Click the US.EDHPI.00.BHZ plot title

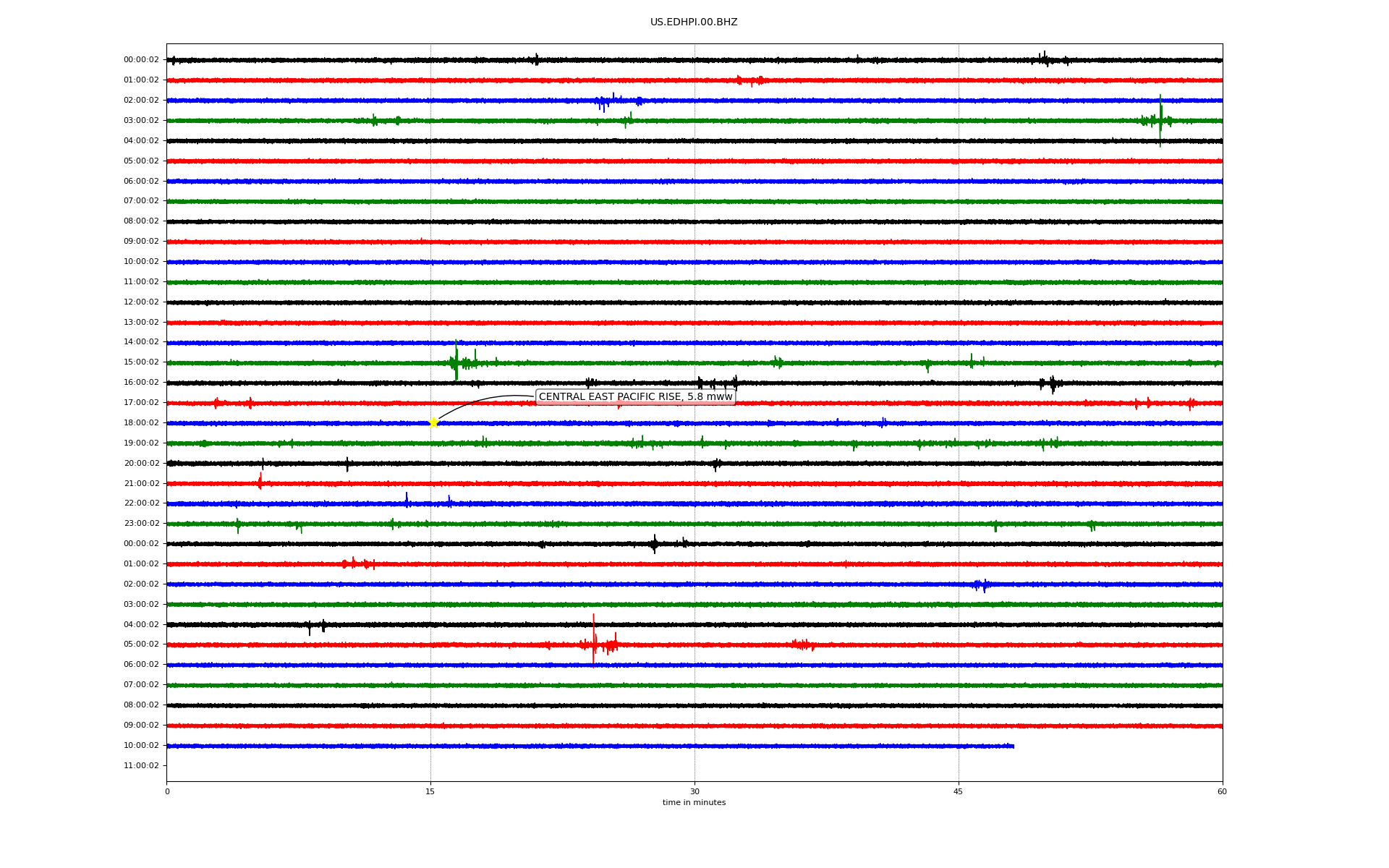pos(694,22)
